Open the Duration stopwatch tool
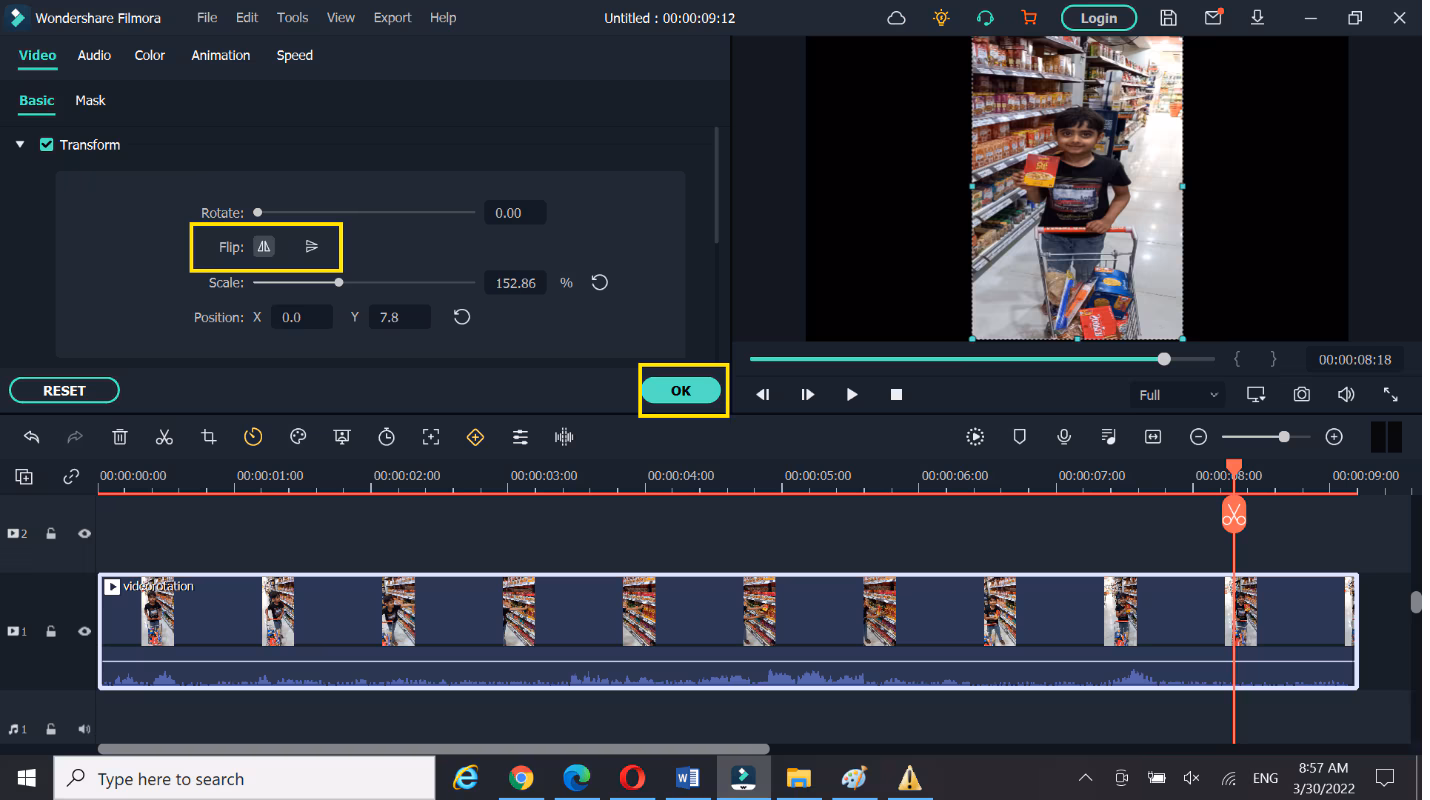This screenshot has height=800, width=1430. (387, 437)
